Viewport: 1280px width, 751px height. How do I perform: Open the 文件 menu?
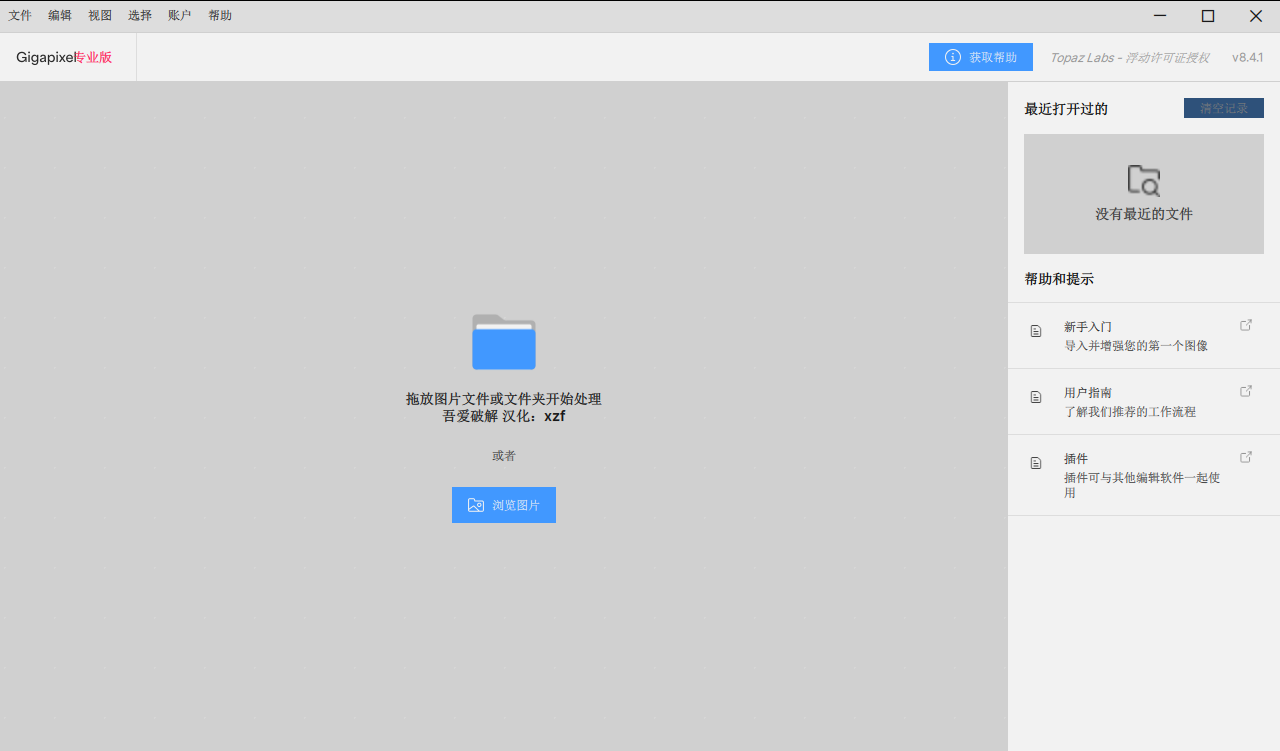point(20,16)
